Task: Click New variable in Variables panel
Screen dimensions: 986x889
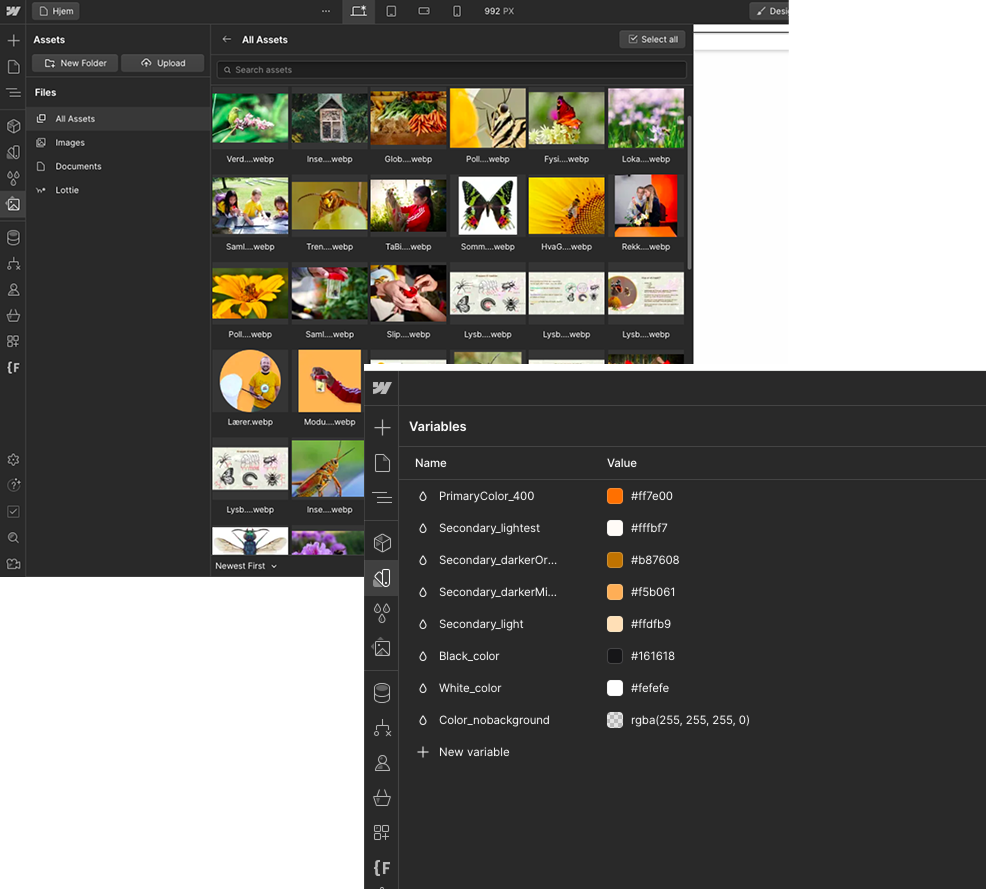Action: pyautogui.click(x=473, y=752)
